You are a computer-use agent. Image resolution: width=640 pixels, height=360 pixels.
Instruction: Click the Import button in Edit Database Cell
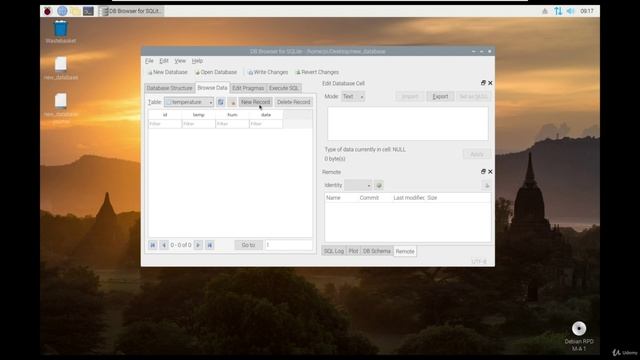click(410, 97)
